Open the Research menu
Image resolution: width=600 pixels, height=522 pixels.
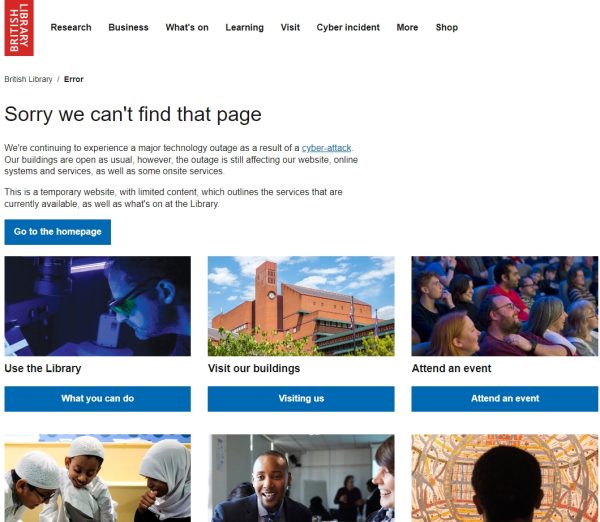71,28
